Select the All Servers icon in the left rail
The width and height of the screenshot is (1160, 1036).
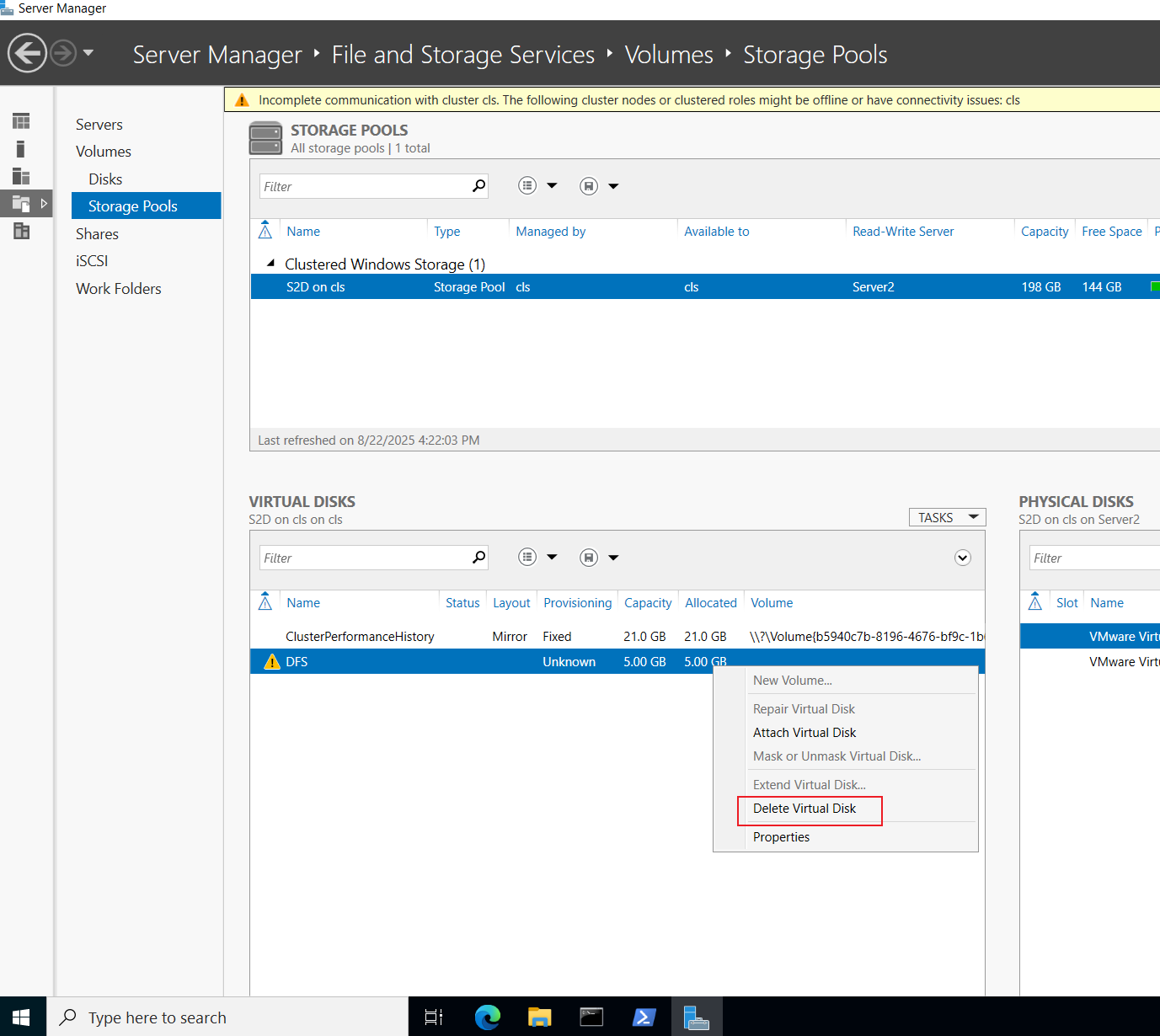pyautogui.click(x=21, y=176)
